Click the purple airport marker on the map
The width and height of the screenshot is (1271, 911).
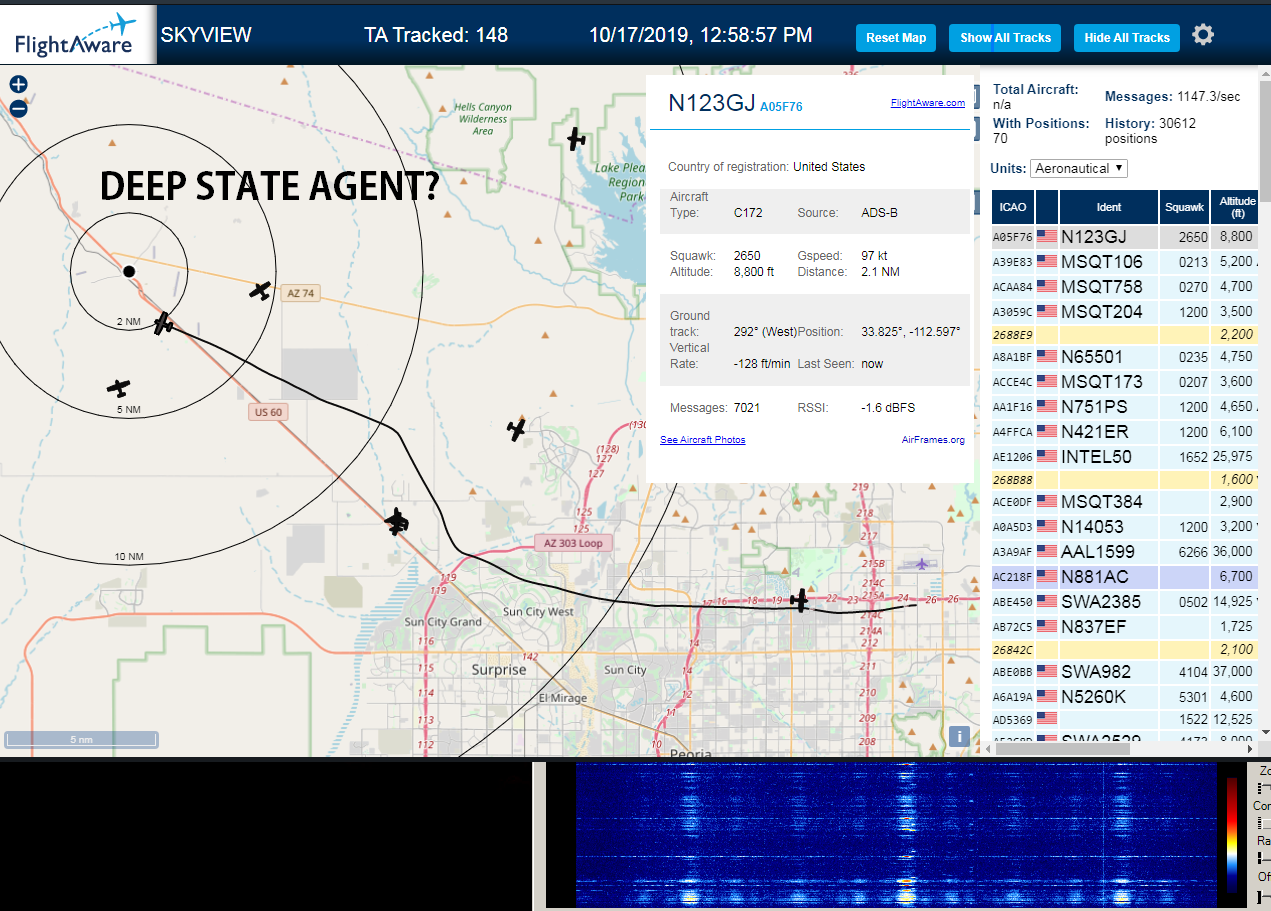coord(922,564)
